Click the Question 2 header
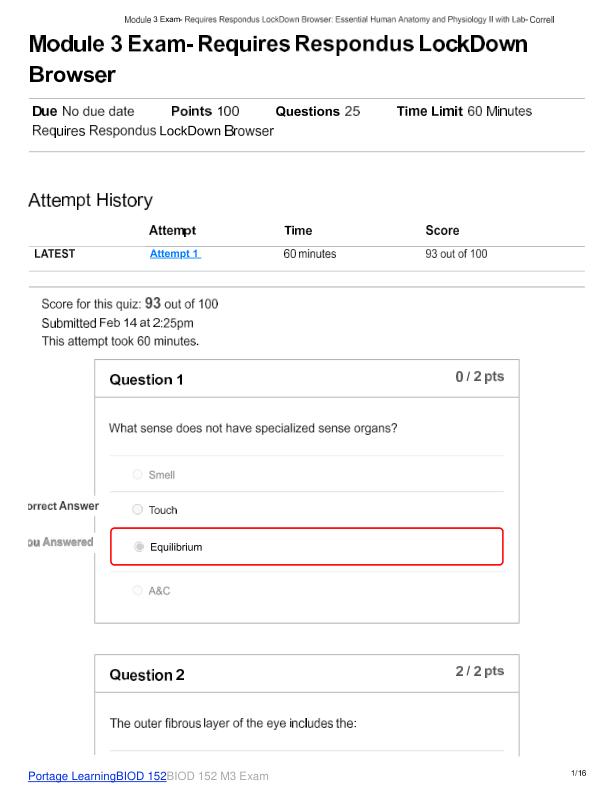Viewport: 612px width, 792px height. pyautogui.click(x=146, y=675)
